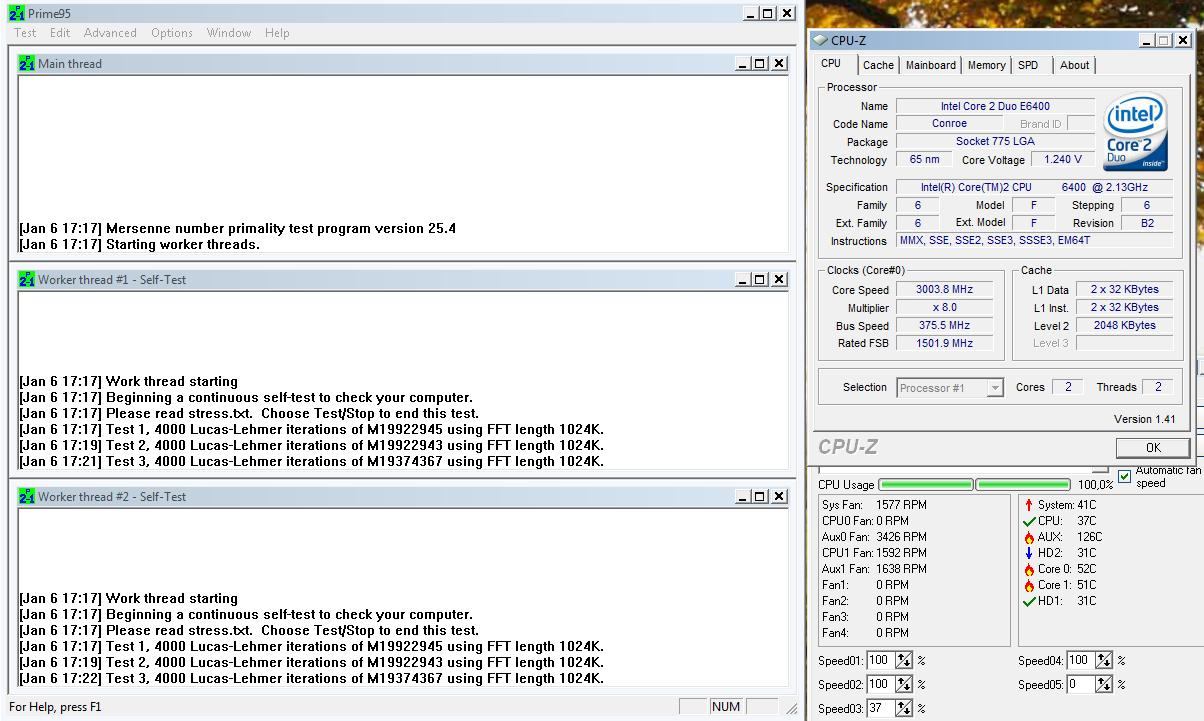
Task: Click the NUM indicator in Prime95 status bar
Action: 726,707
